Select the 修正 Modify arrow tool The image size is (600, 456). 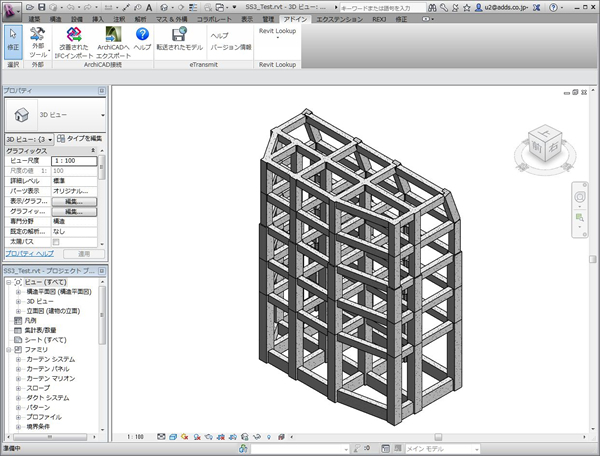(x=13, y=41)
